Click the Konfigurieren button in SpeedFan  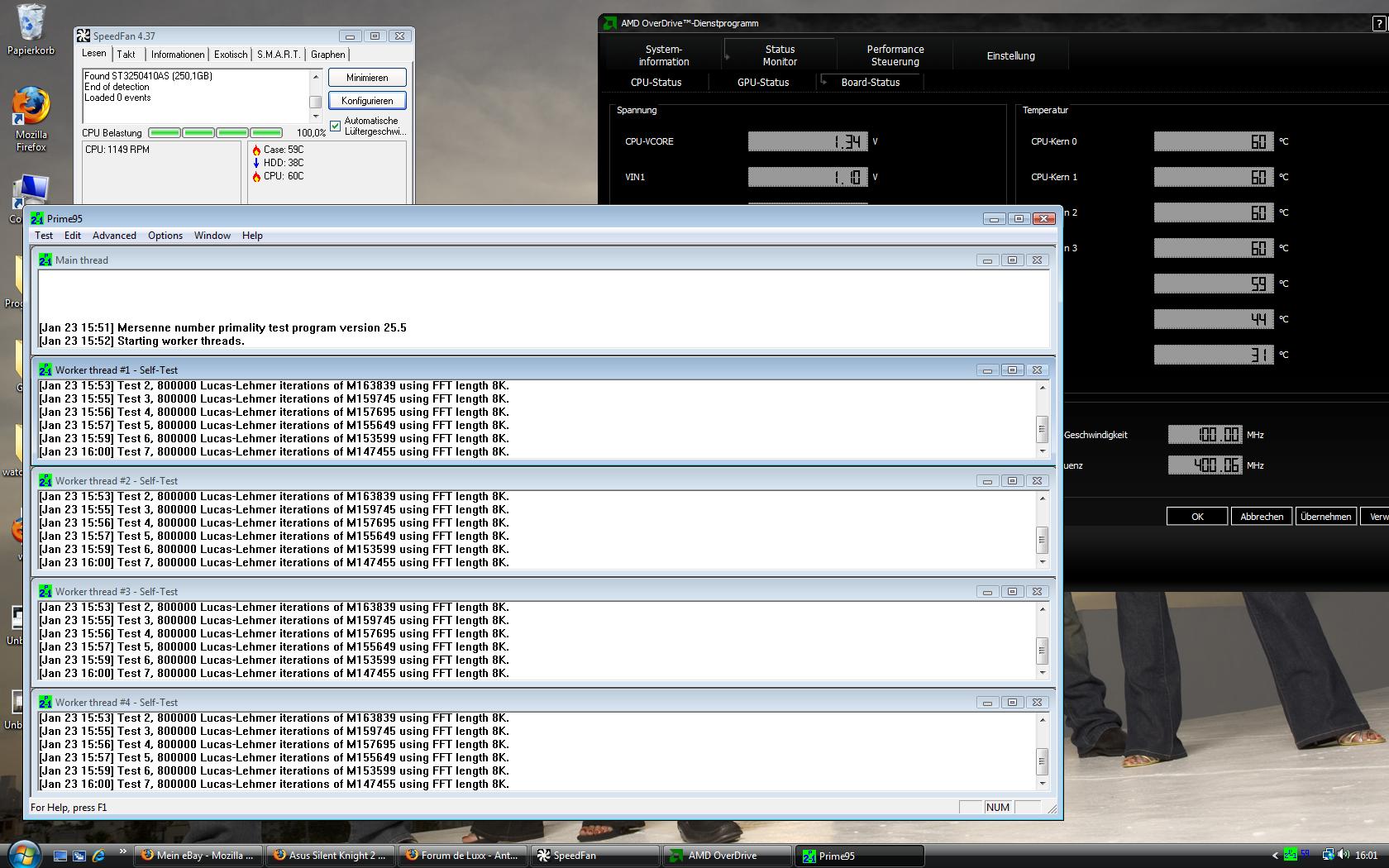pyautogui.click(x=367, y=101)
